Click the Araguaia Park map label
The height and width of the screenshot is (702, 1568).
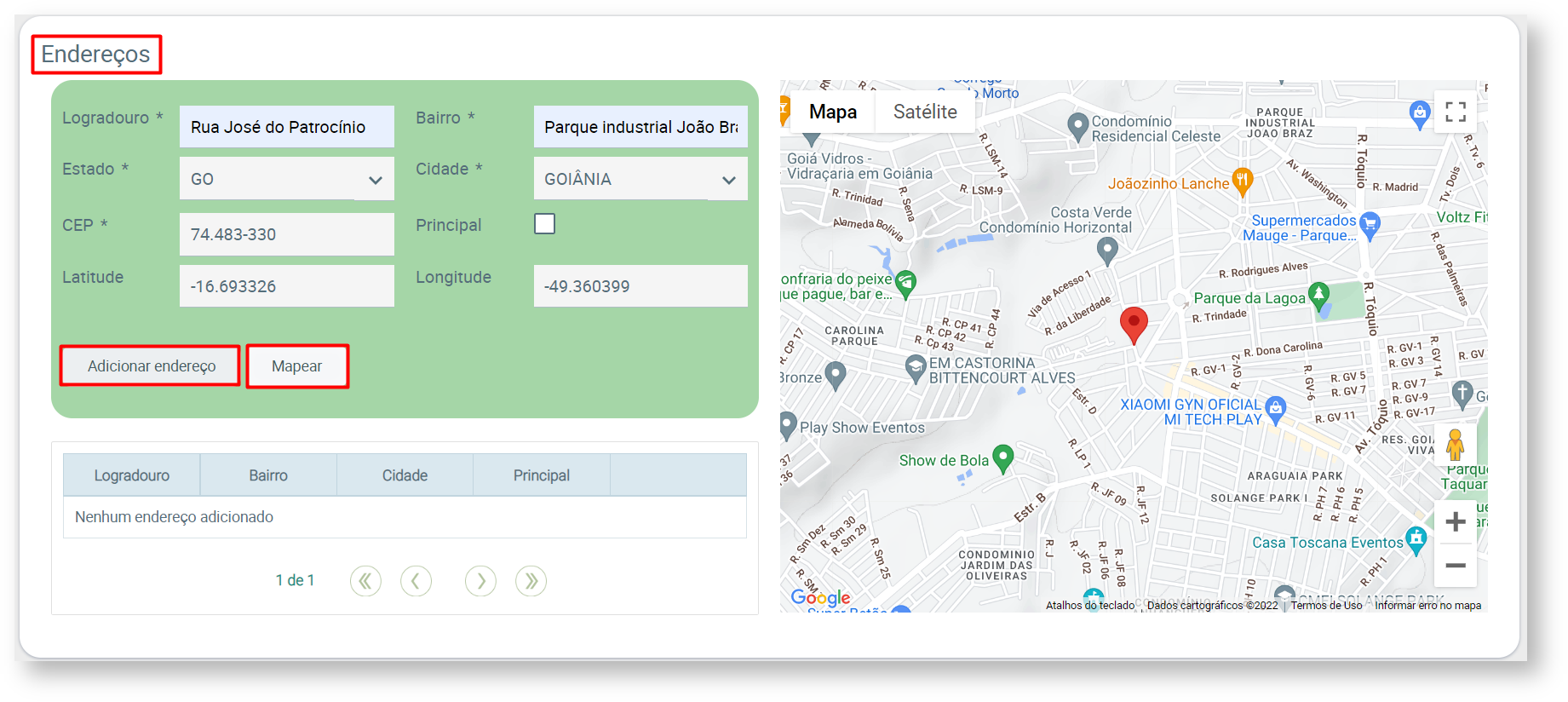1295,476
